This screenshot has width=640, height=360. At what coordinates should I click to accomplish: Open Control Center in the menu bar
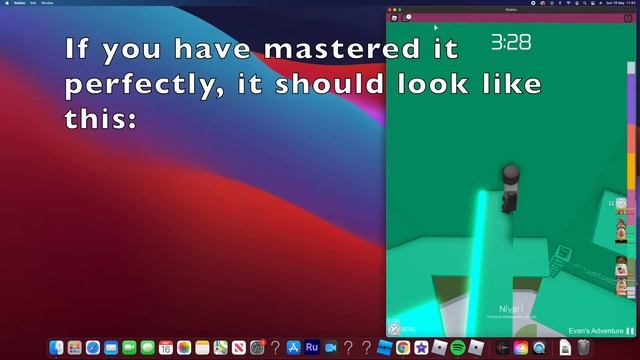[593, 3]
